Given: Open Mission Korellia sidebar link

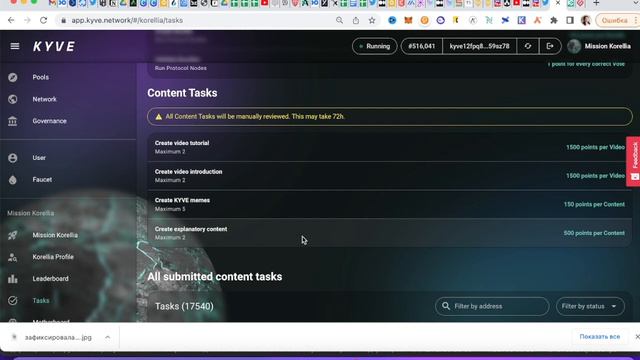Looking at the screenshot, I should (55, 235).
